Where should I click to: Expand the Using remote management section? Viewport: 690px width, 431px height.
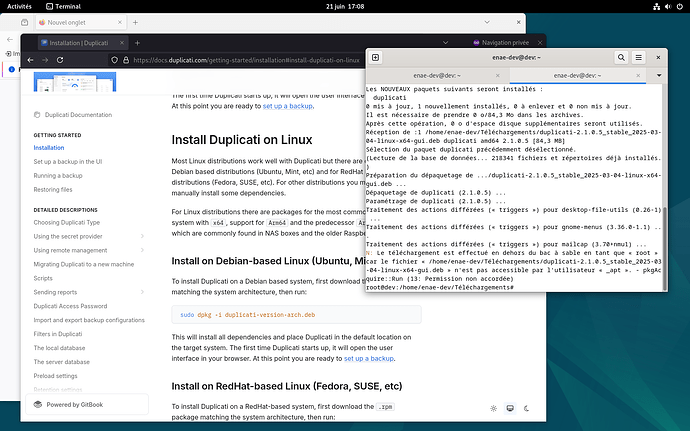(142, 250)
